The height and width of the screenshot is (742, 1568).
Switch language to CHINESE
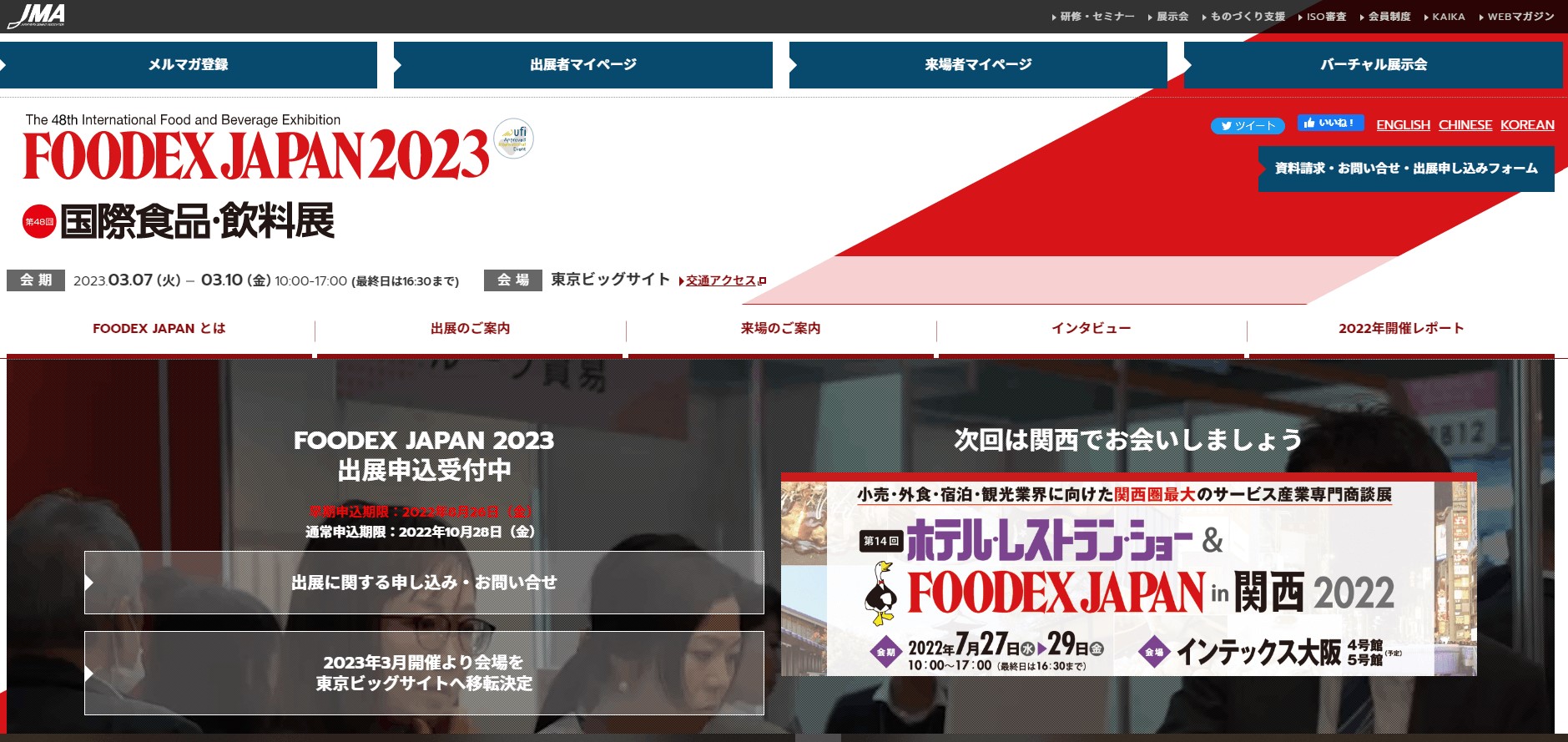click(x=1465, y=124)
